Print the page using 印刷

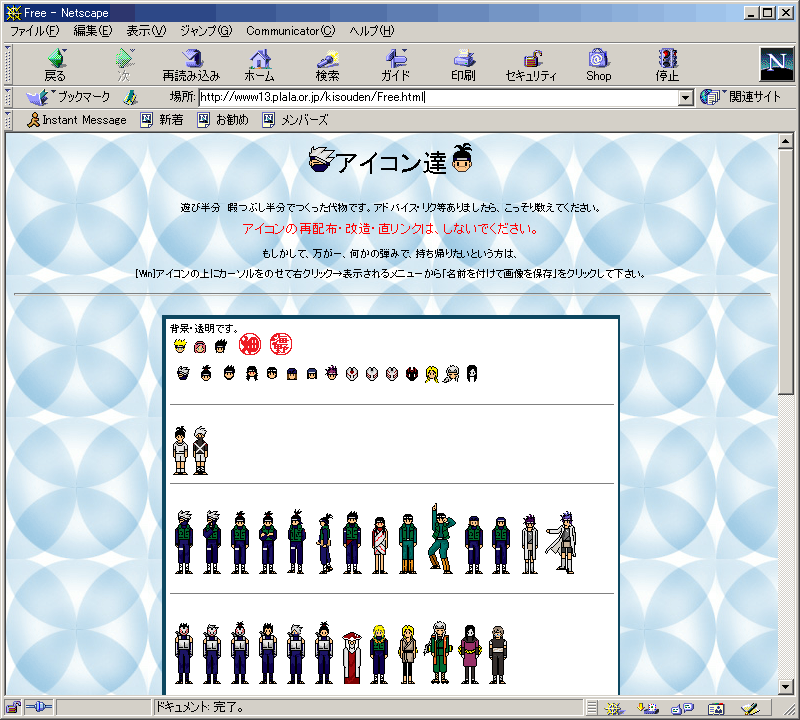[x=463, y=65]
